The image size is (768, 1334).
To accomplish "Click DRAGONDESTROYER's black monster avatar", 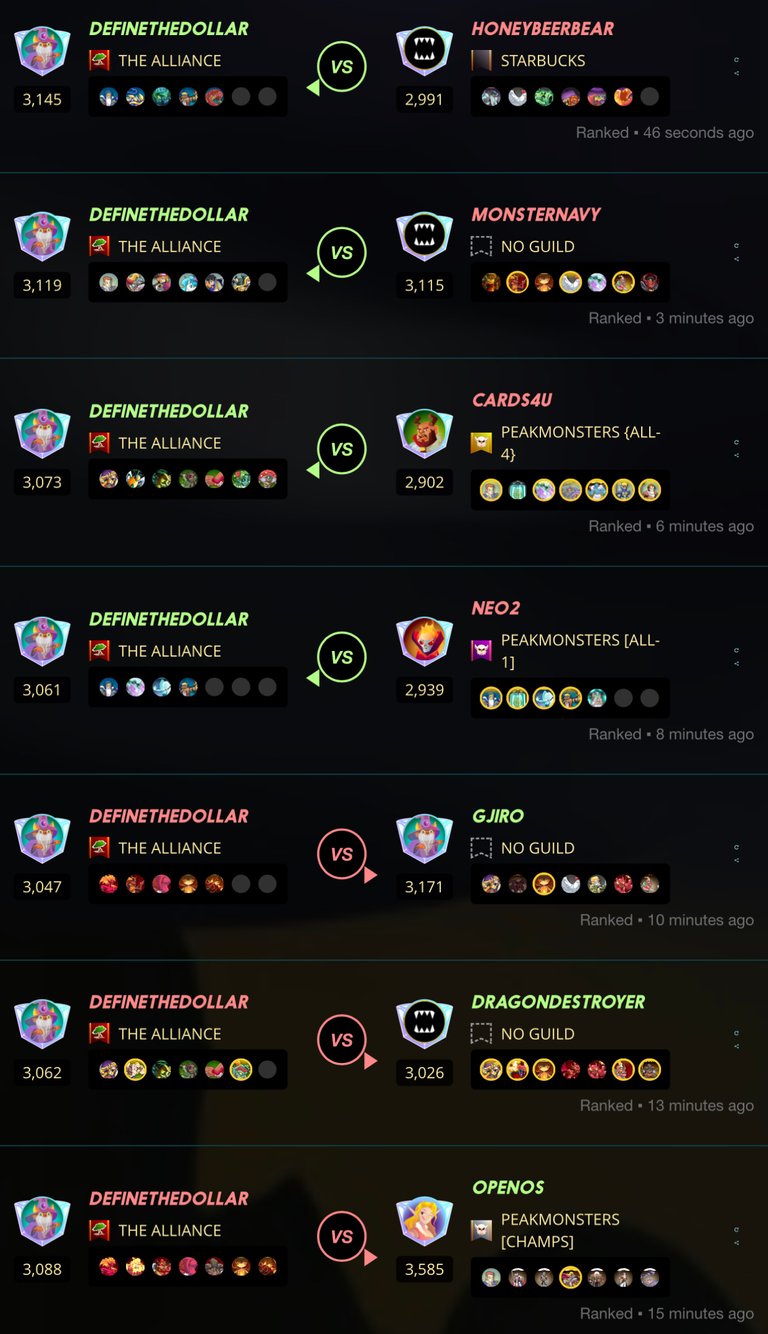I will pyautogui.click(x=424, y=1024).
